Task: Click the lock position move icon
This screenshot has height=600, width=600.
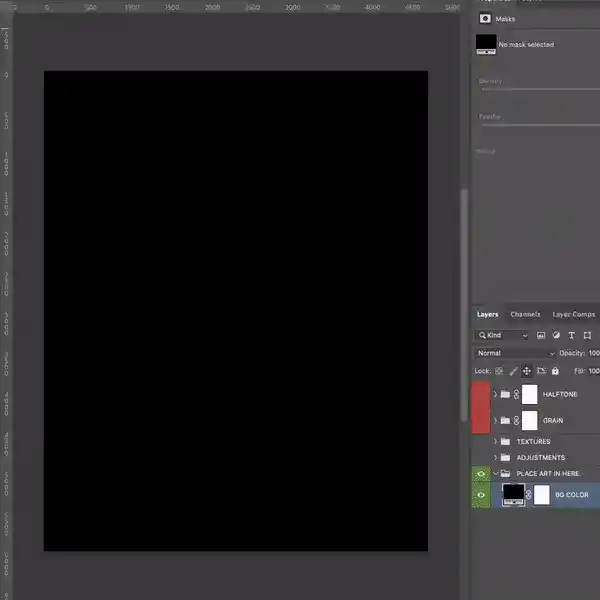Action: 526,371
